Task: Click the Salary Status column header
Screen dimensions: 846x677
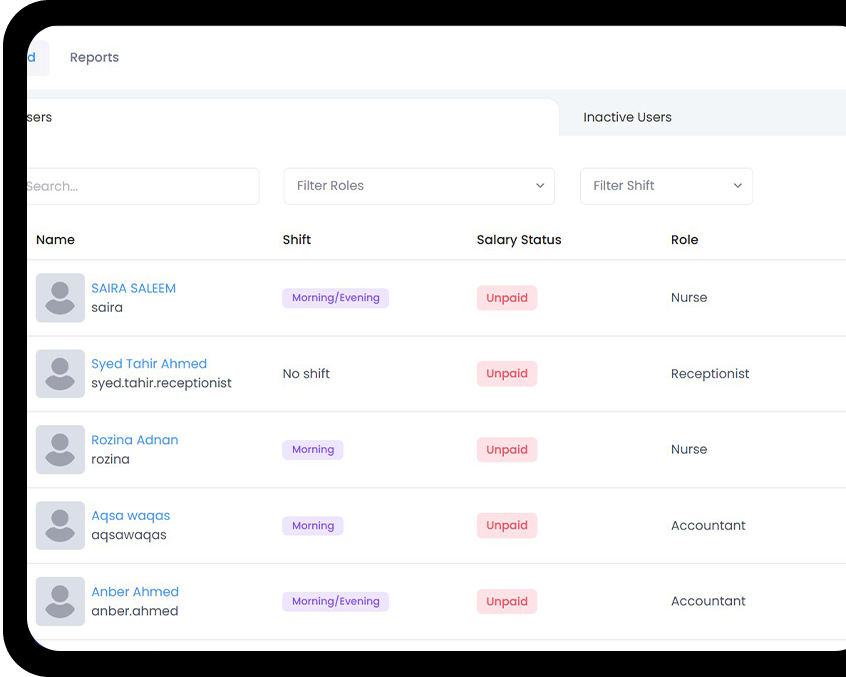Action: (x=519, y=240)
